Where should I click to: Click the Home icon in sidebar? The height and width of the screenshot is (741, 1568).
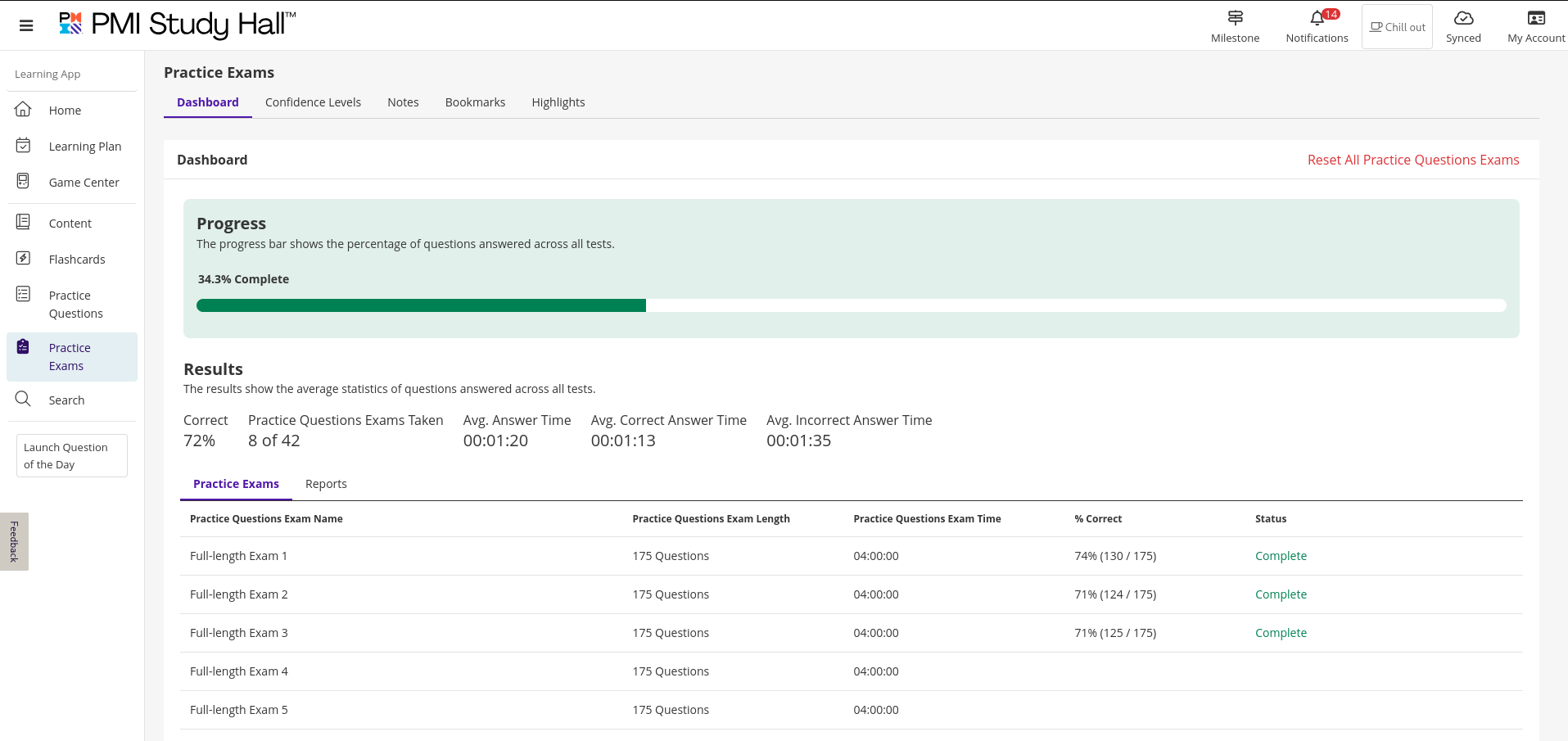(x=23, y=110)
